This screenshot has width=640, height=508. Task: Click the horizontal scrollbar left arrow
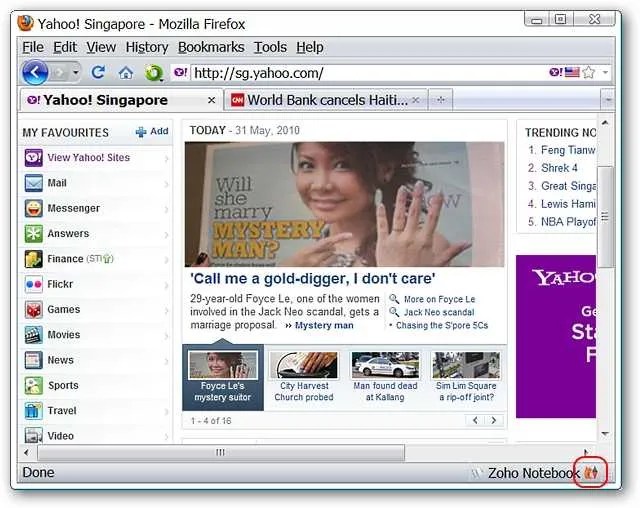point(27,453)
